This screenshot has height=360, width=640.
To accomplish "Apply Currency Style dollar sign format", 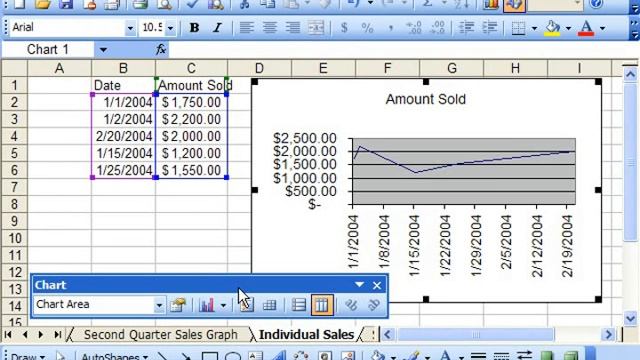I will (344, 28).
